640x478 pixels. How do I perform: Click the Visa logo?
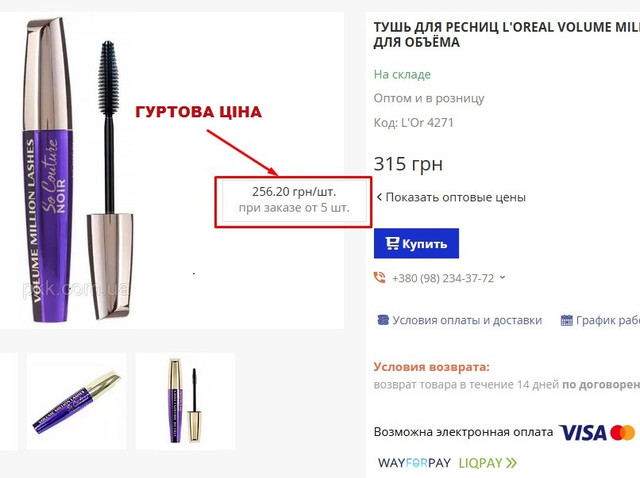click(583, 433)
